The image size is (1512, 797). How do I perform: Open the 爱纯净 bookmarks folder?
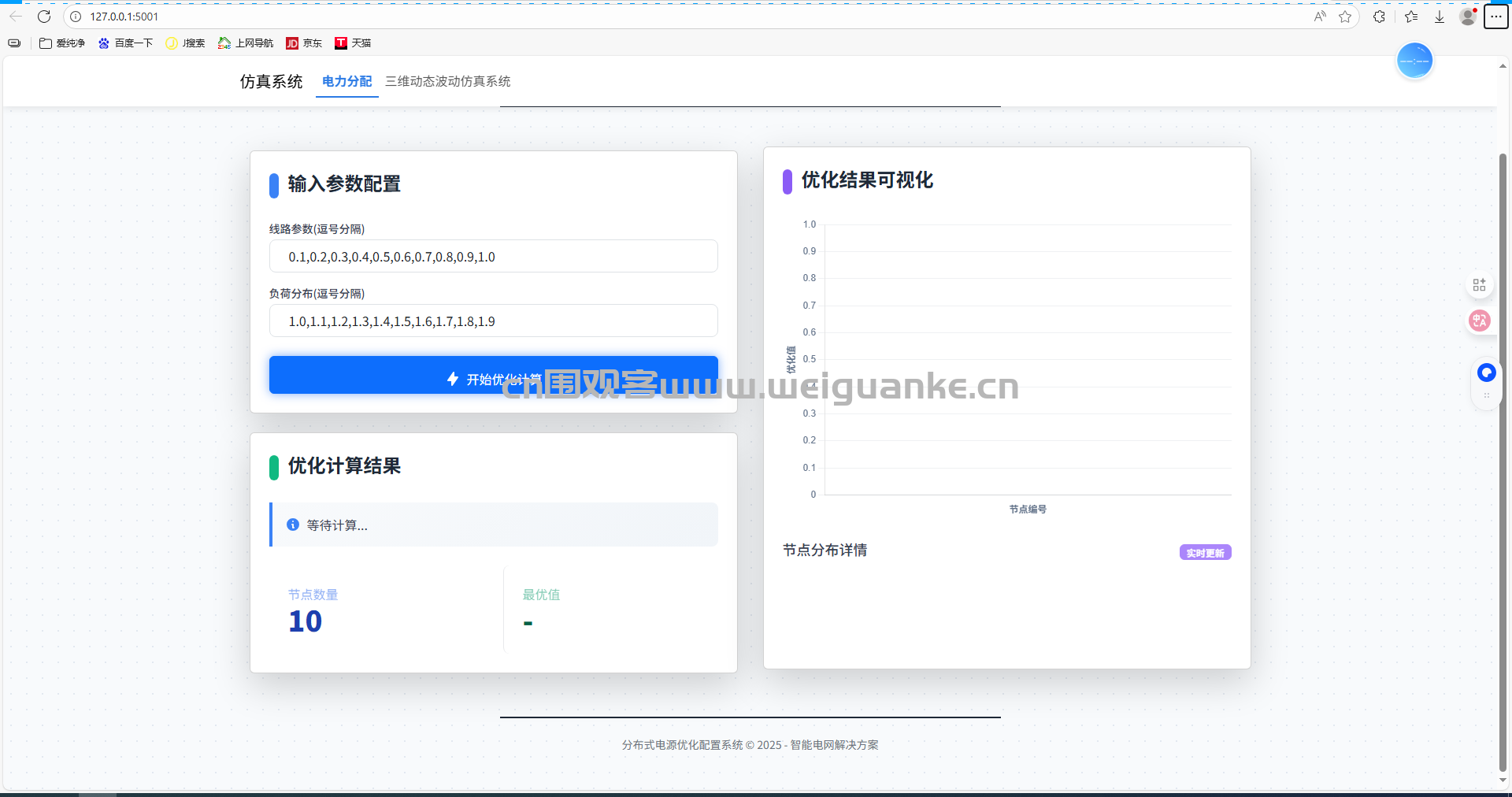(62, 43)
